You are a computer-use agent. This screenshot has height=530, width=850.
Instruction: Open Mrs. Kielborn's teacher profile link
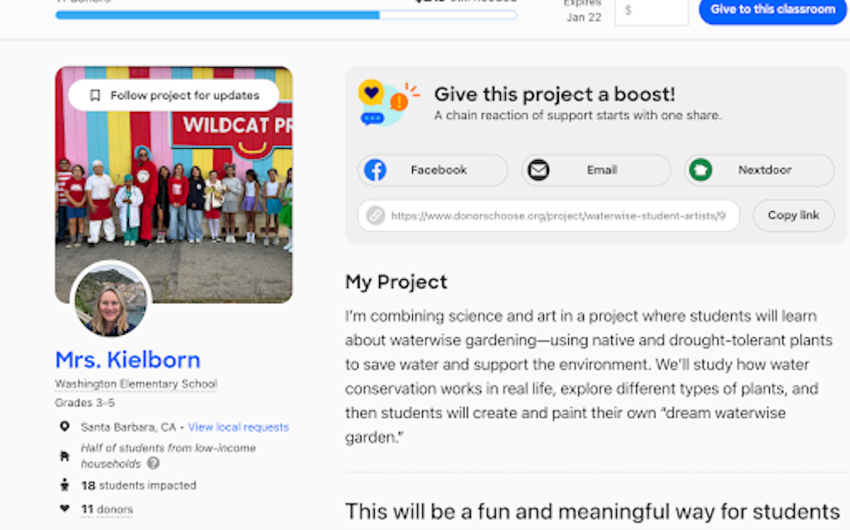point(127,360)
